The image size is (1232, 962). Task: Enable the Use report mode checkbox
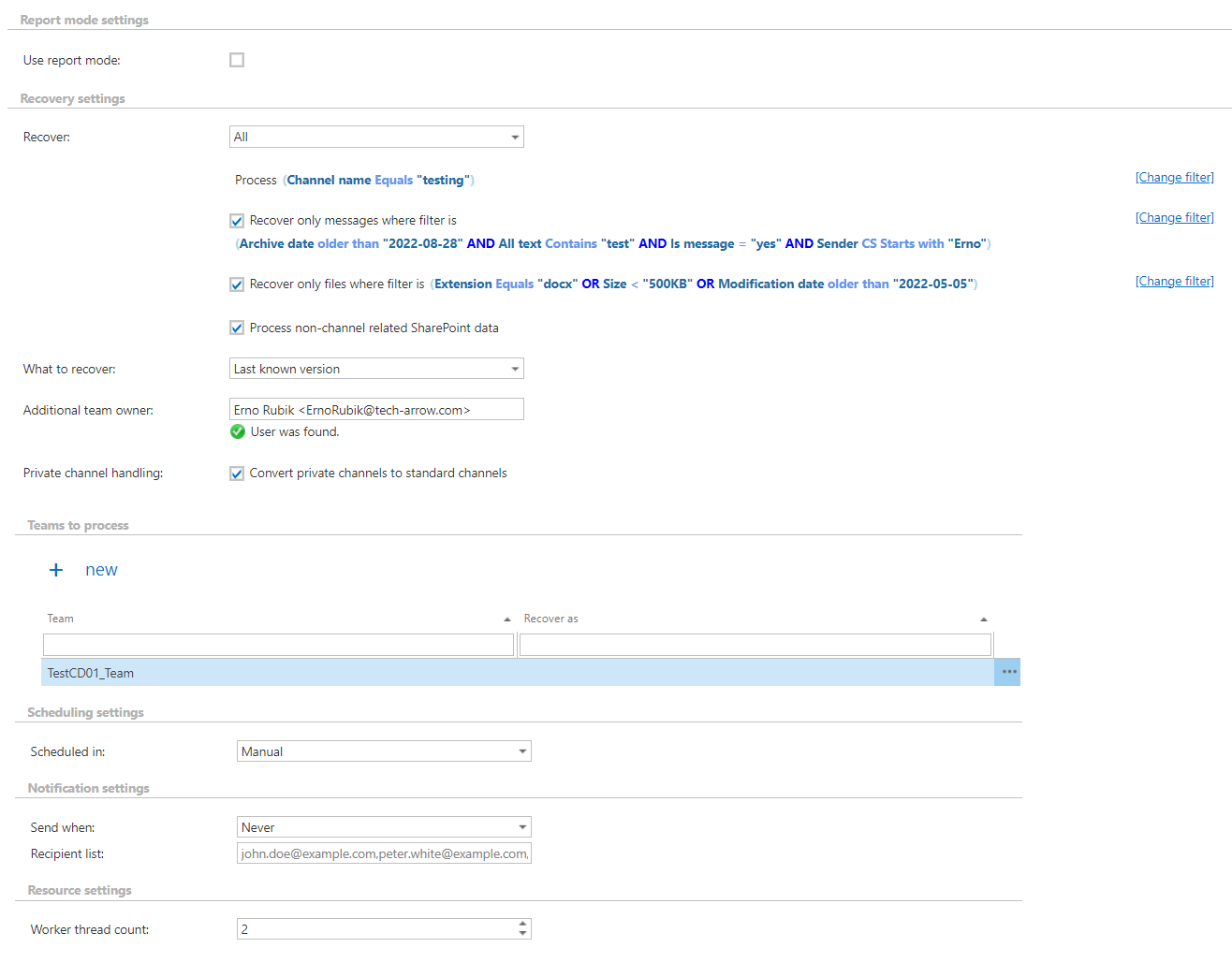237,60
